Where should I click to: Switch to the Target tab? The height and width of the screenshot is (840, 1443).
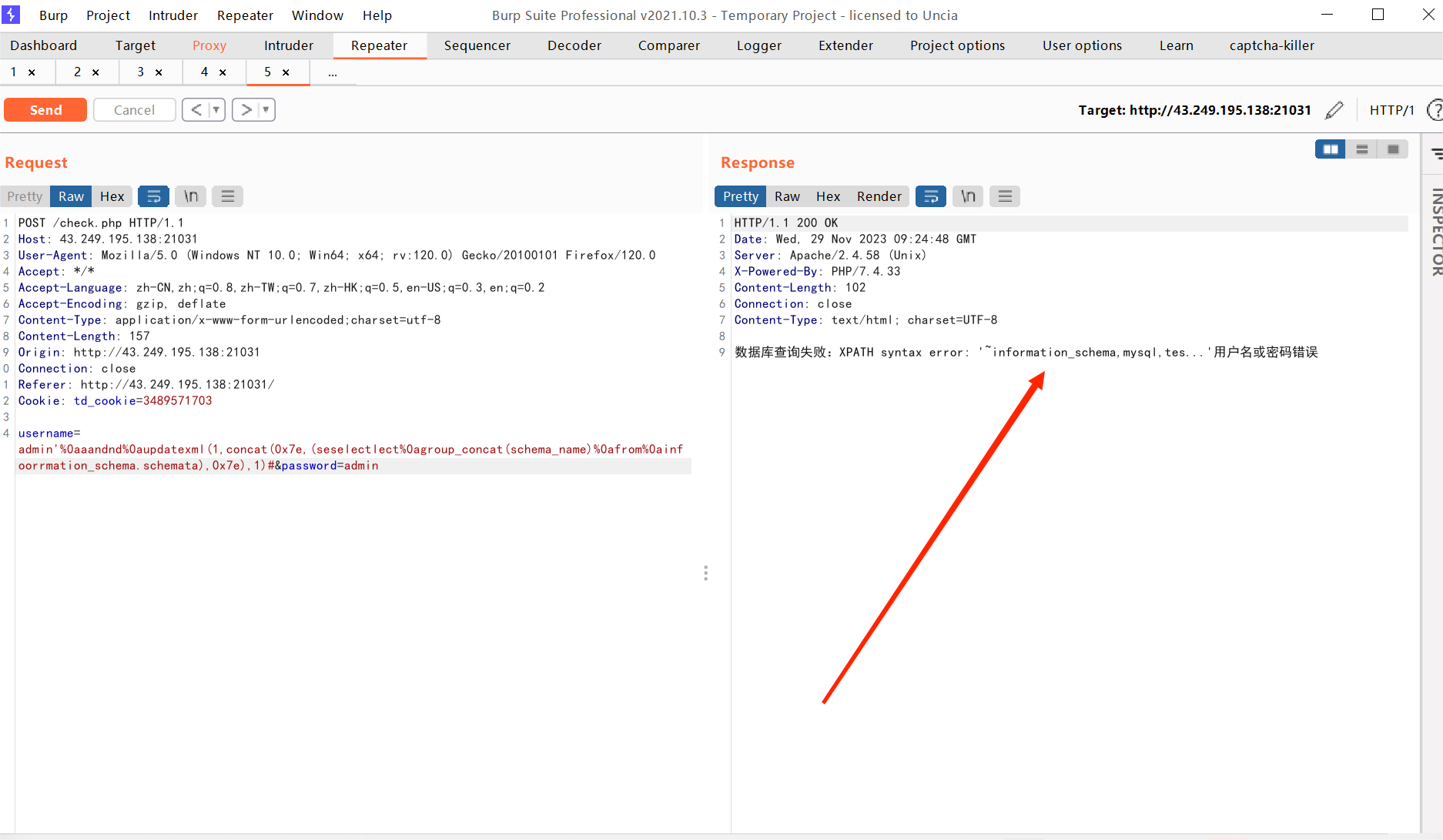(136, 45)
